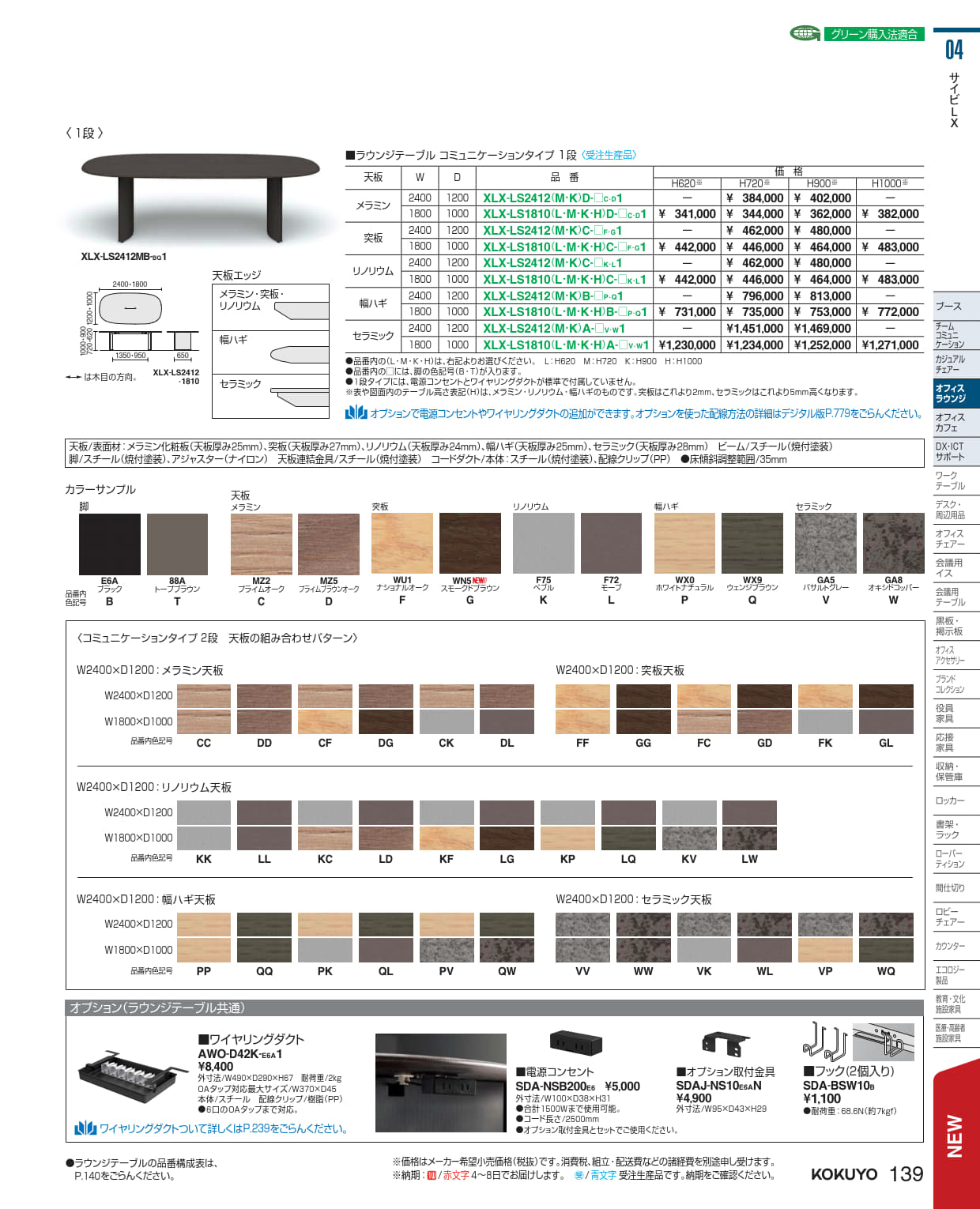Click product code XLX-LS2412(M·K)D melamine row
This screenshot has width=980, height=1209.
[x=553, y=198]
